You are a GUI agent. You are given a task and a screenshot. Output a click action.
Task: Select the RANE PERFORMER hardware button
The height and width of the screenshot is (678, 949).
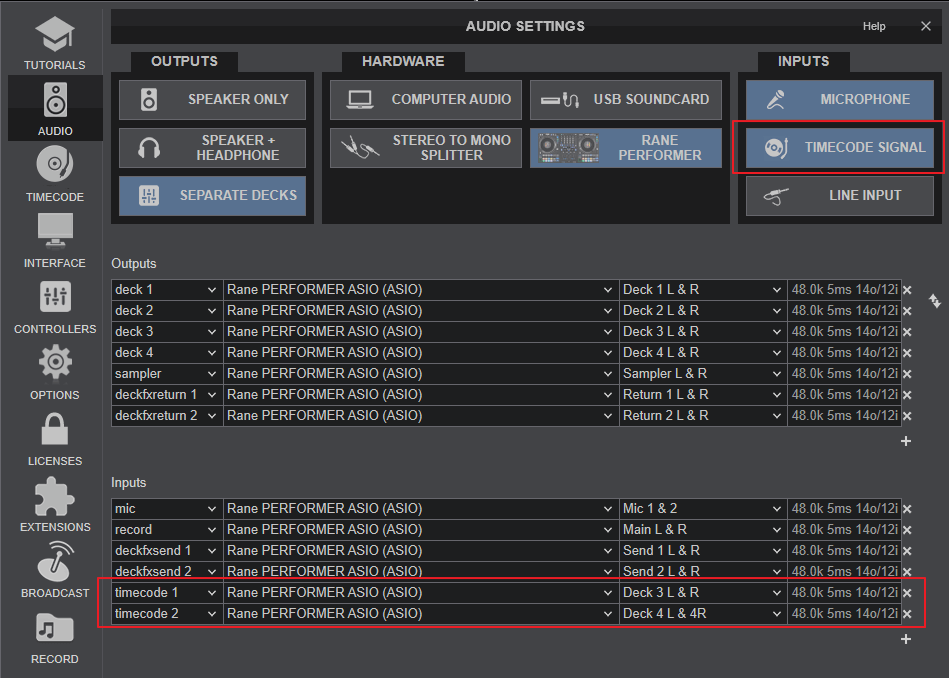click(x=625, y=147)
